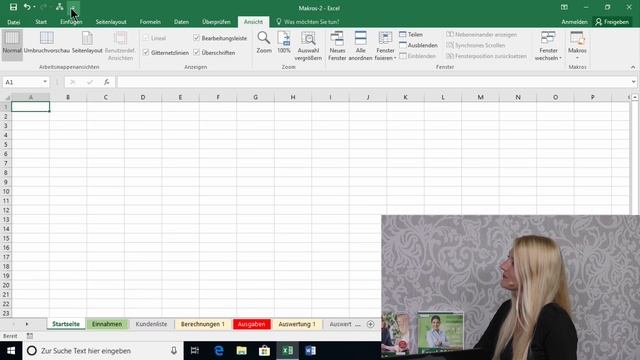The image size is (640, 360).
Task: Click Ausblenden to hide window
Action: pyautogui.click(x=418, y=45)
